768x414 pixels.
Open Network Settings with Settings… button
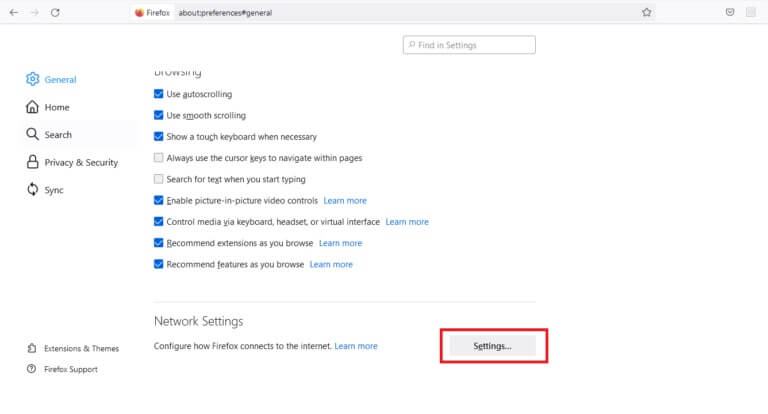click(492, 346)
